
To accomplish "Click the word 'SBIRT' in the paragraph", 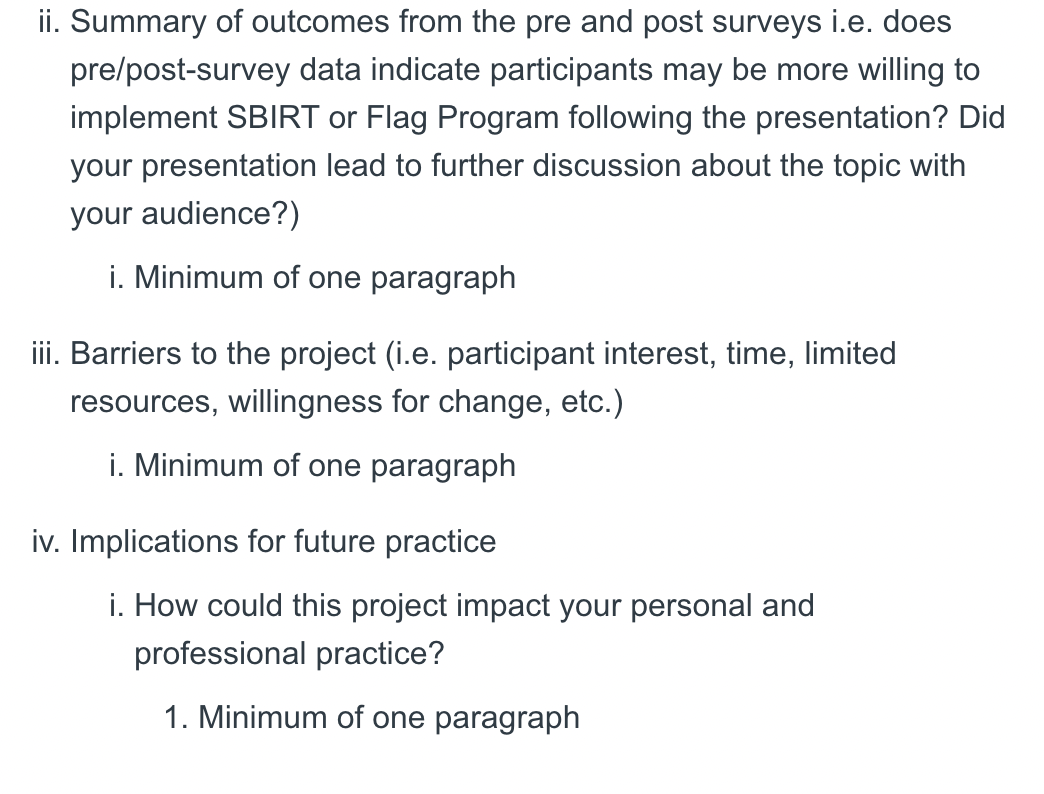I will point(273,118).
